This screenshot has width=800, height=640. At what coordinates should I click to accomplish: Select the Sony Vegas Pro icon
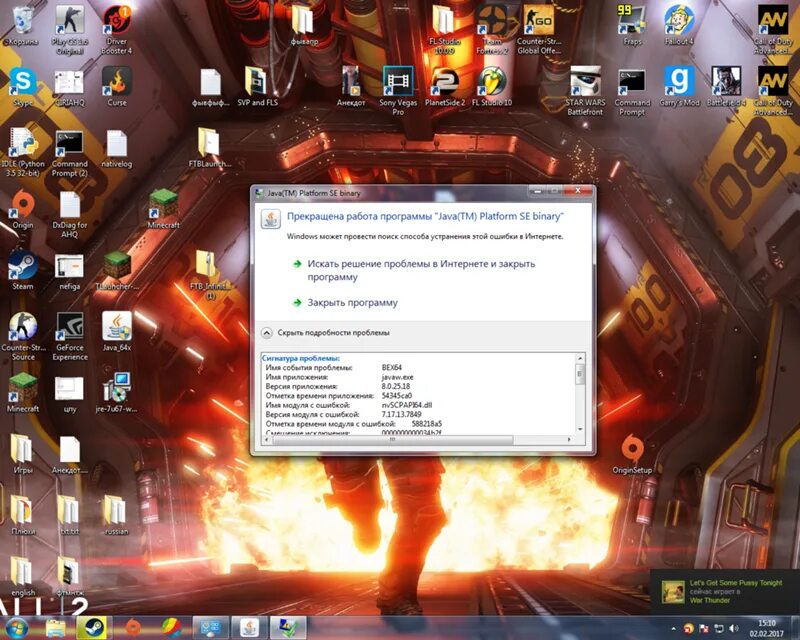coord(398,91)
